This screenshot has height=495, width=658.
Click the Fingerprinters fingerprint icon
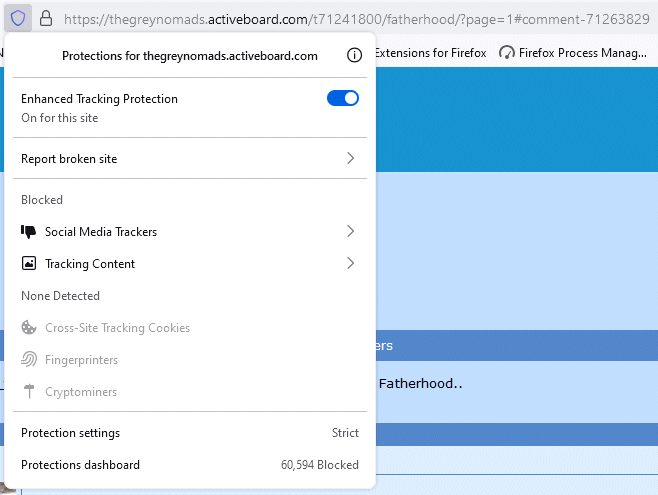pos(28,360)
